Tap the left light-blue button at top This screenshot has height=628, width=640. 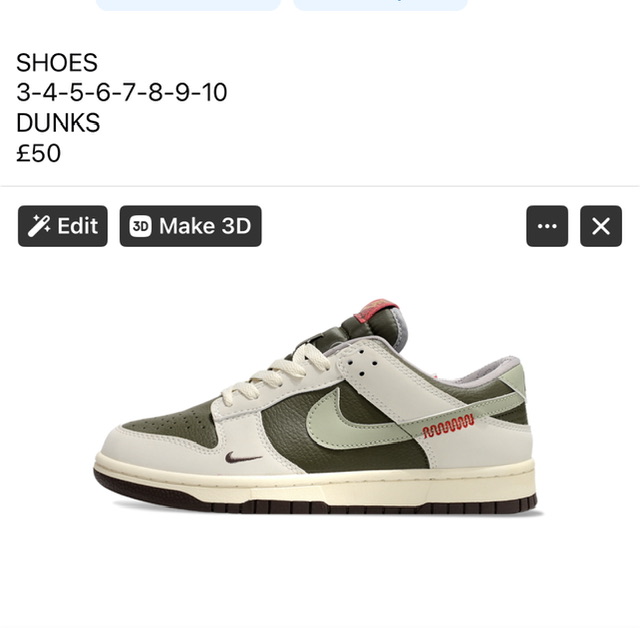pyautogui.click(x=189, y=4)
